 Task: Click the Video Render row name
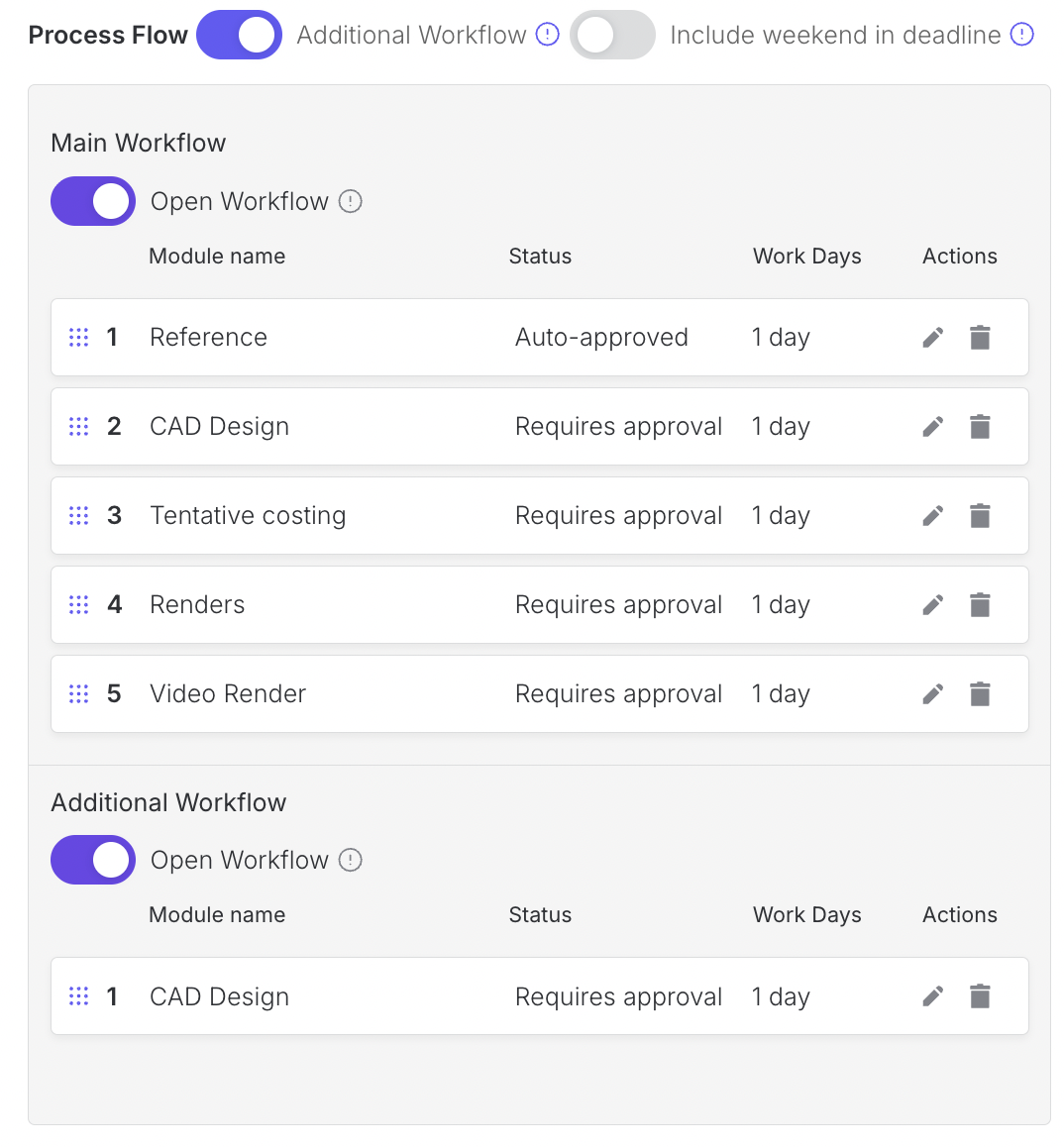[228, 694]
